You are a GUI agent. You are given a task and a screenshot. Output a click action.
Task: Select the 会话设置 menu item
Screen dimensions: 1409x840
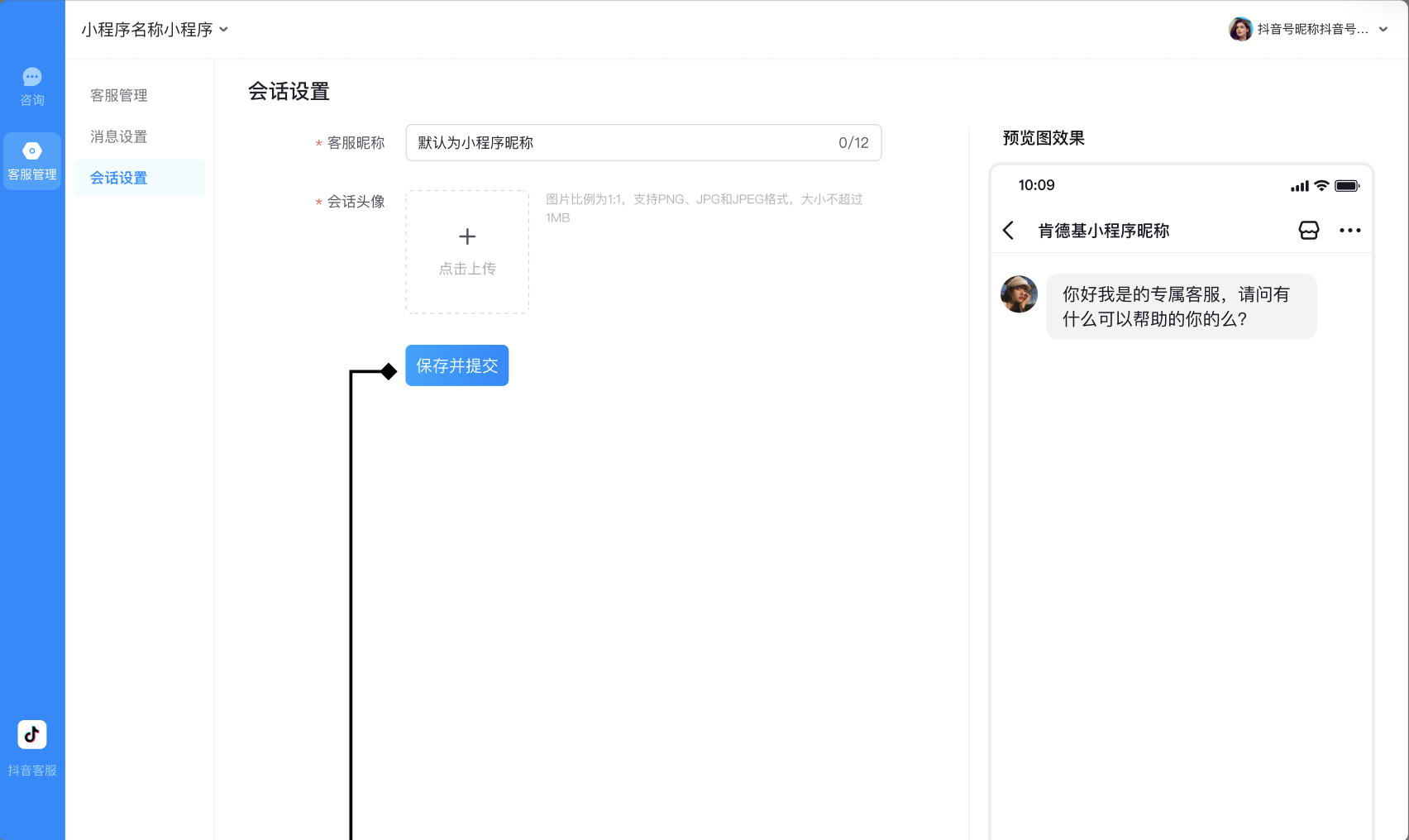[119, 179]
